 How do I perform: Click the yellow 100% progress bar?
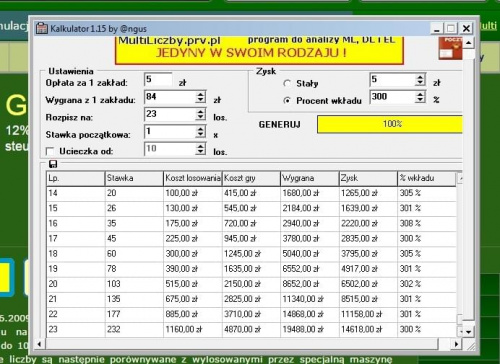tap(390, 124)
